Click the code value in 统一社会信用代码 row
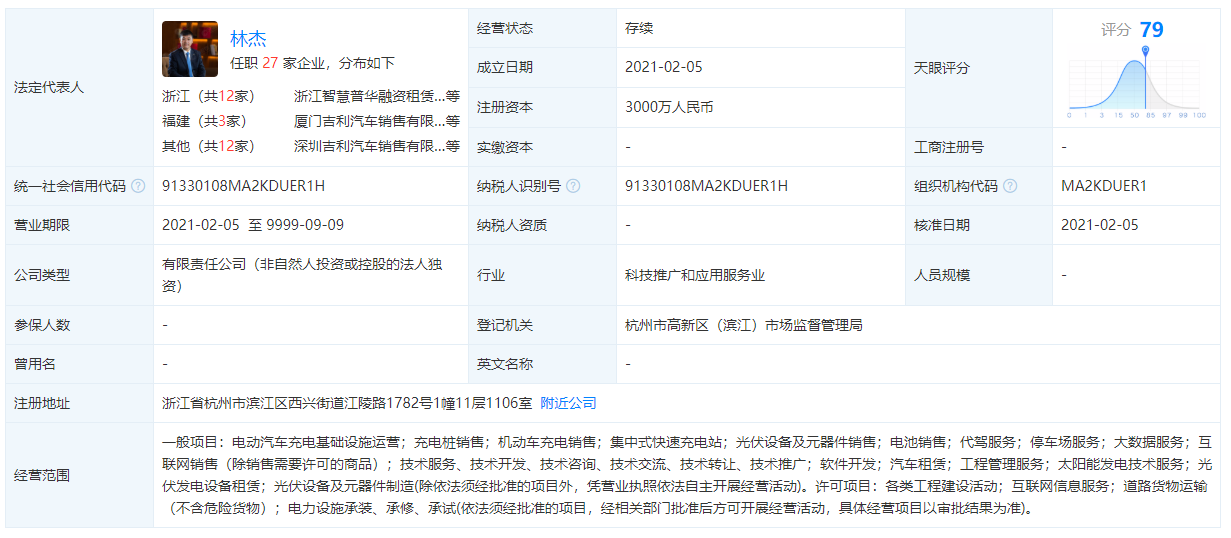 point(243,186)
